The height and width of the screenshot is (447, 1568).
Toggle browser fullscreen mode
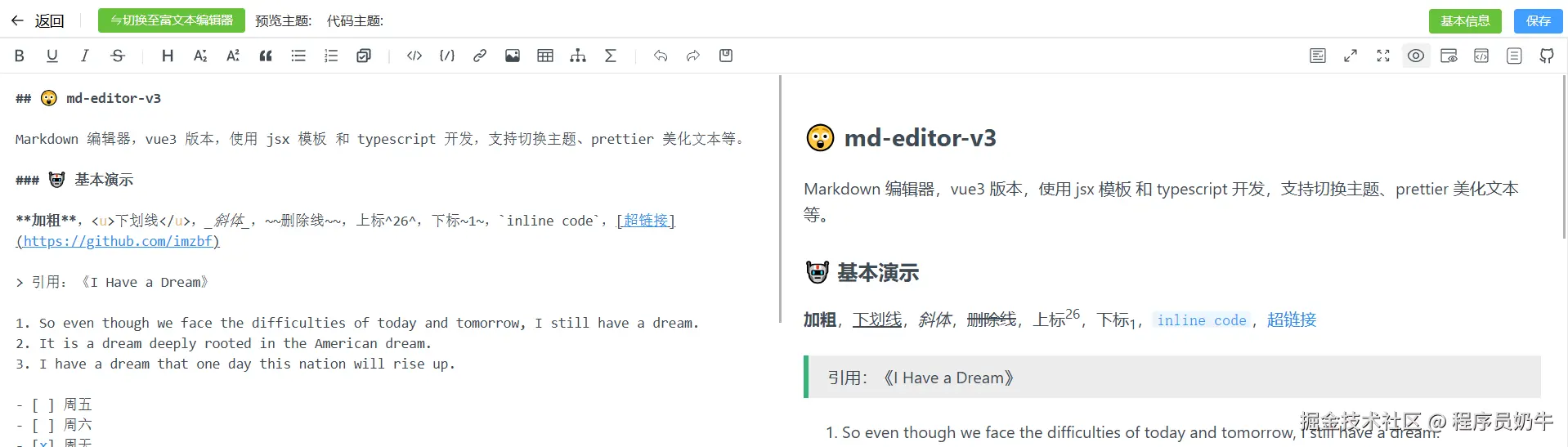(x=1383, y=56)
